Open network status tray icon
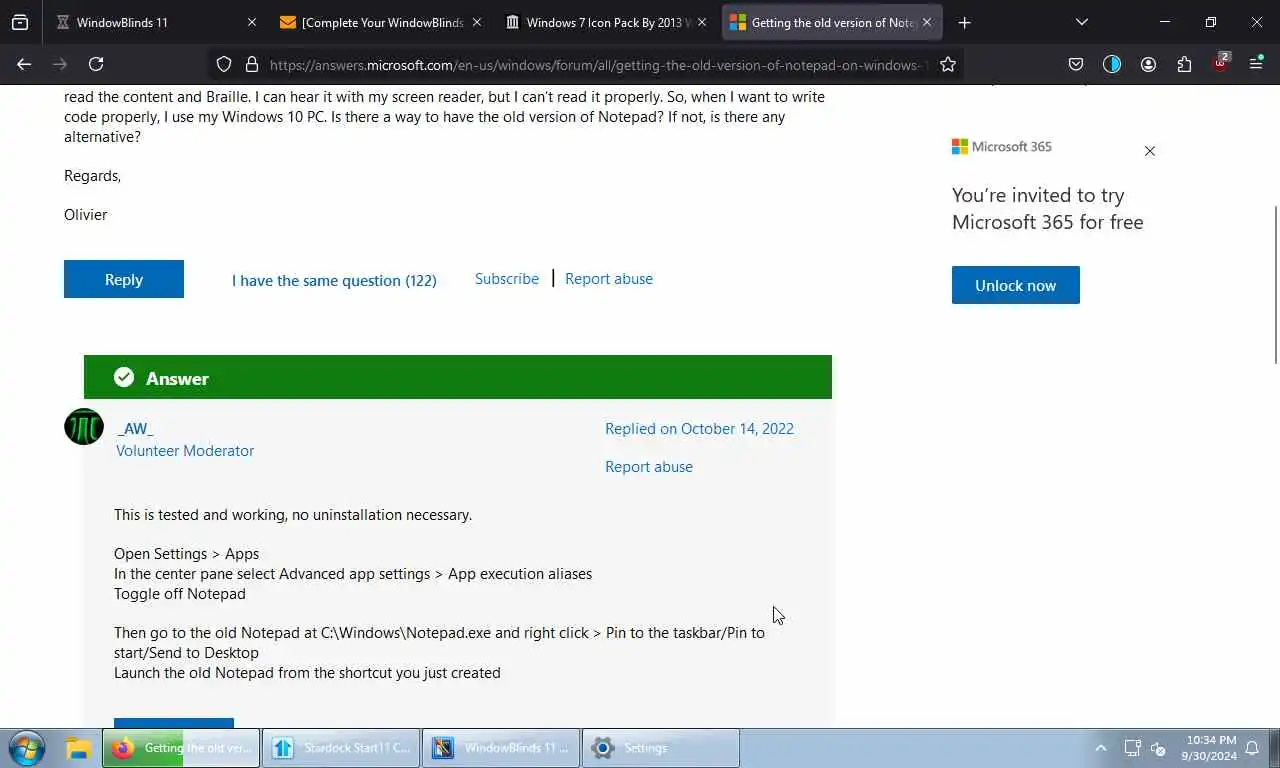This screenshot has width=1280, height=768. (1132, 748)
